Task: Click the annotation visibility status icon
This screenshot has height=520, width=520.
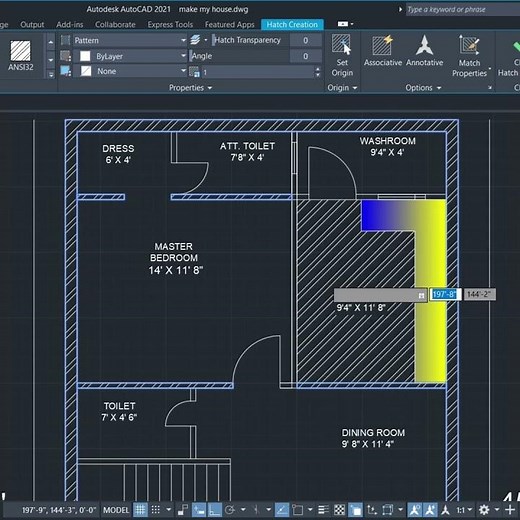Action: pyautogui.click(x=415, y=509)
